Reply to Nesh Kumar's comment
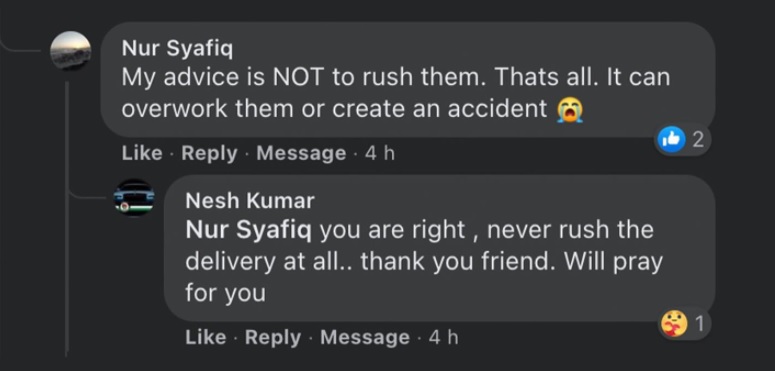 [x=273, y=338]
